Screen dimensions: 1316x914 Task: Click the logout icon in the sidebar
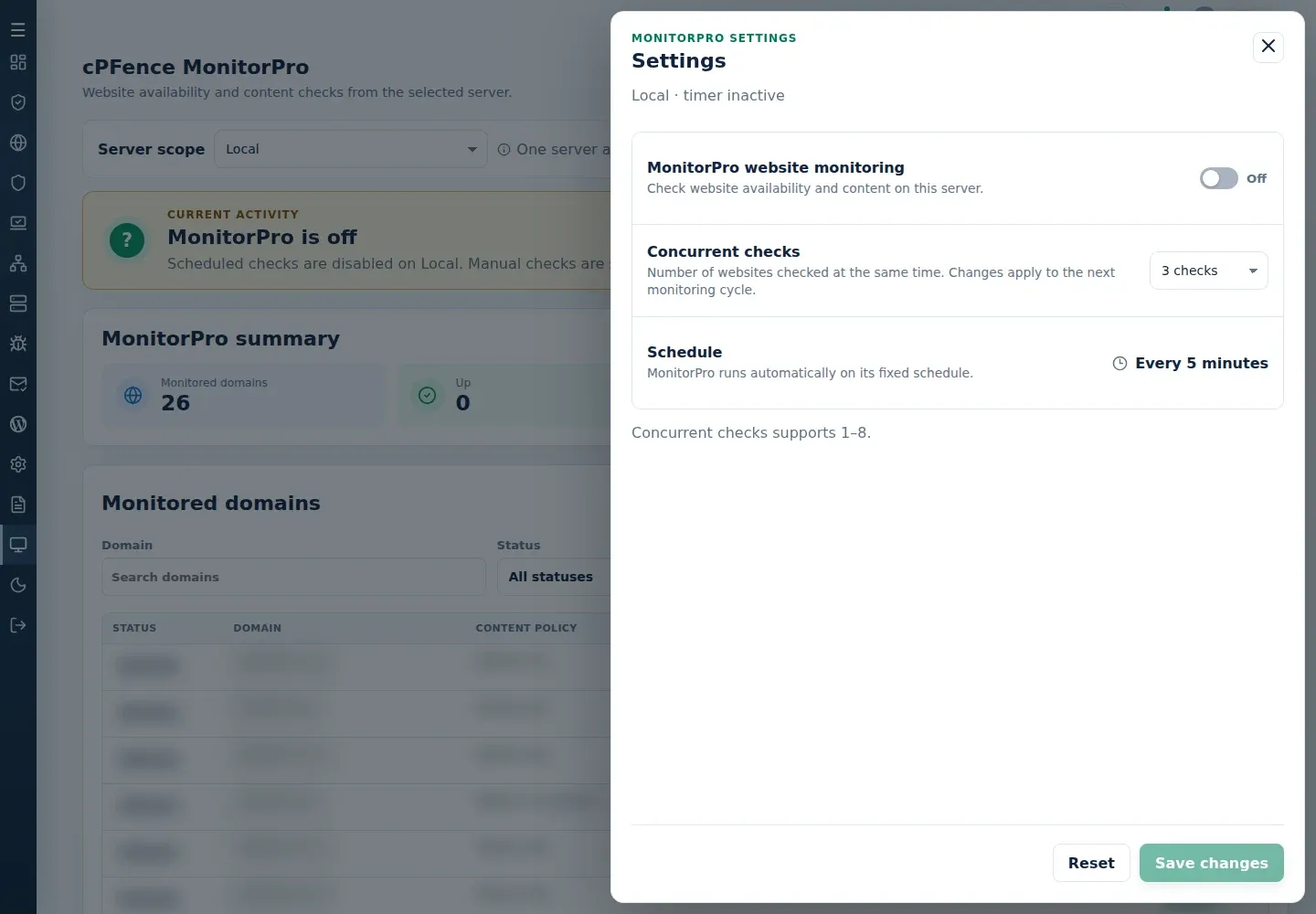pyautogui.click(x=18, y=625)
